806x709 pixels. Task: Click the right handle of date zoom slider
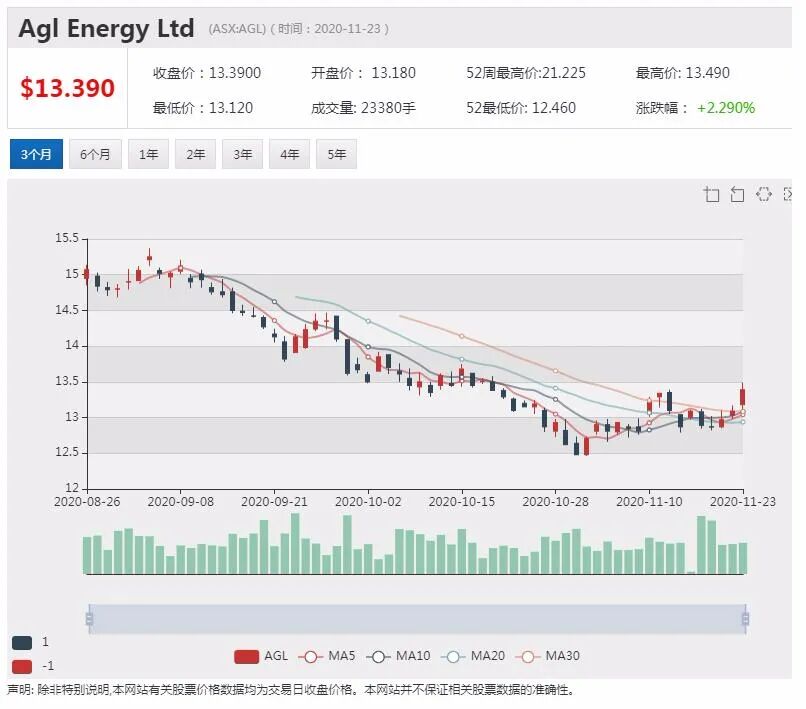click(x=745, y=619)
